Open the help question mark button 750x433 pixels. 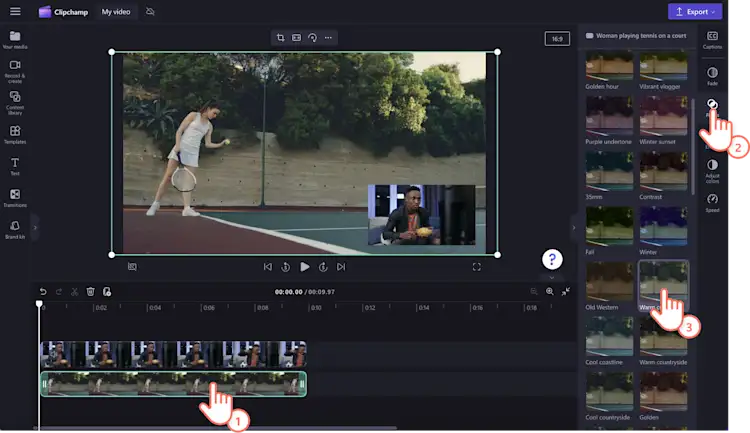552,259
